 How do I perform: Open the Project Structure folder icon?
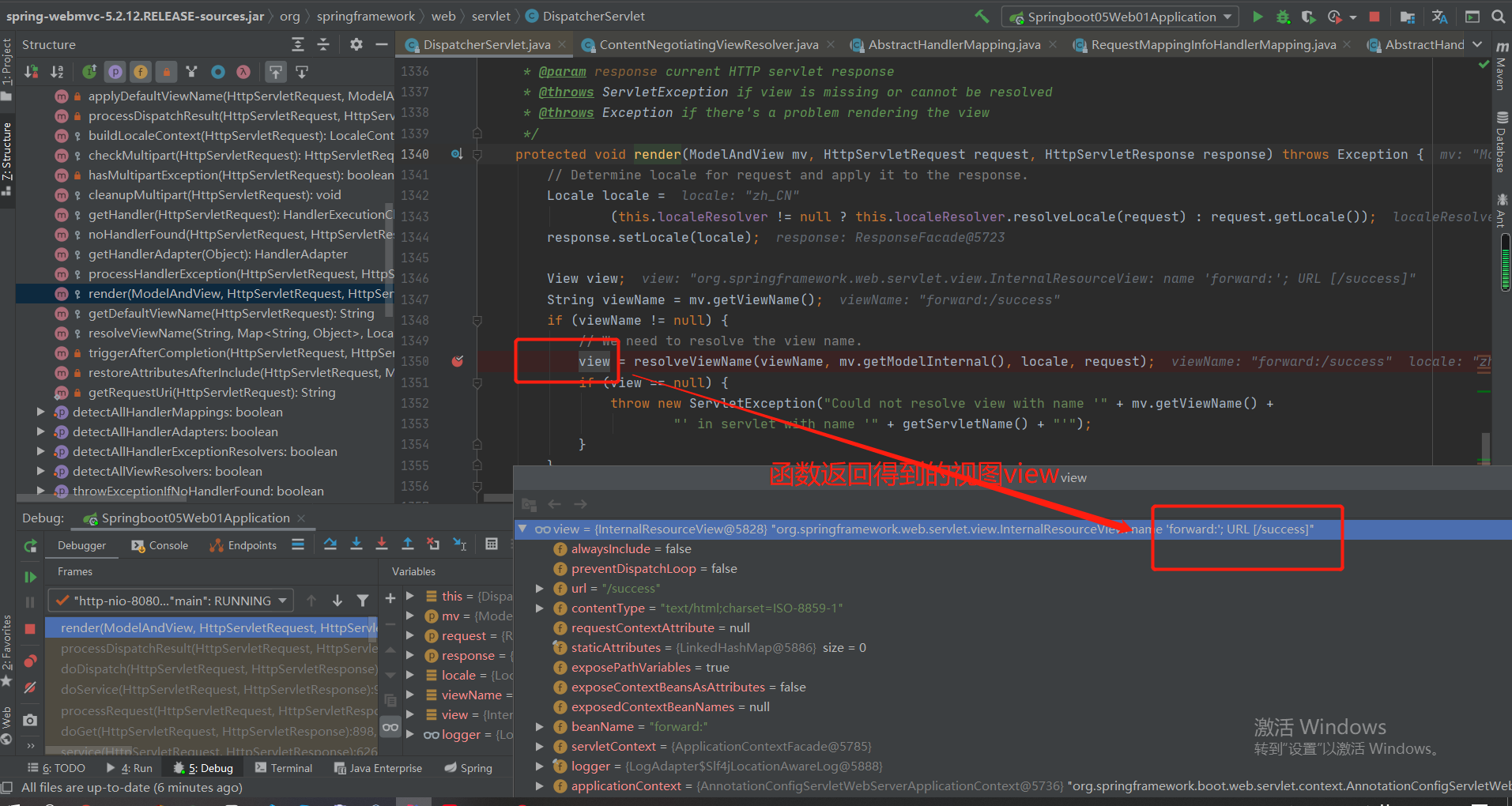pyautogui.click(x=1408, y=17)
